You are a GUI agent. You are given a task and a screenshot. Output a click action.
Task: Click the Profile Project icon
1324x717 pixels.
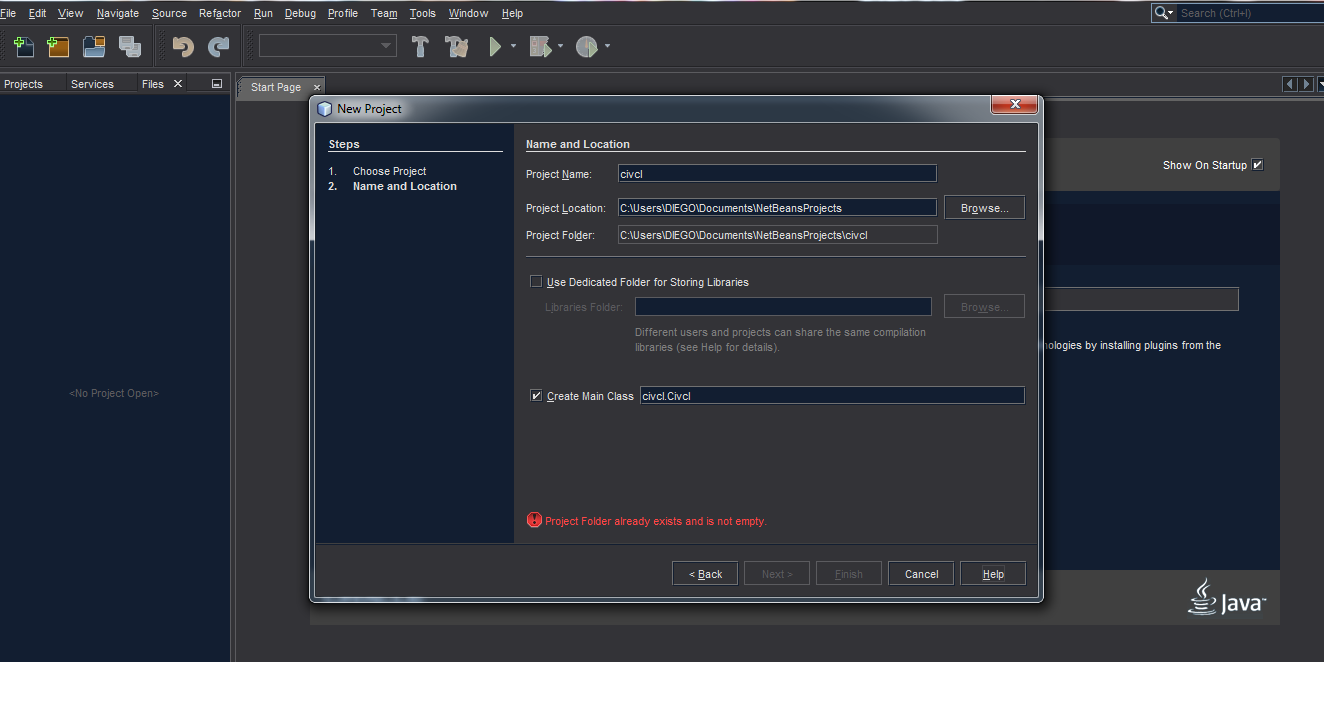click(587, 46)
